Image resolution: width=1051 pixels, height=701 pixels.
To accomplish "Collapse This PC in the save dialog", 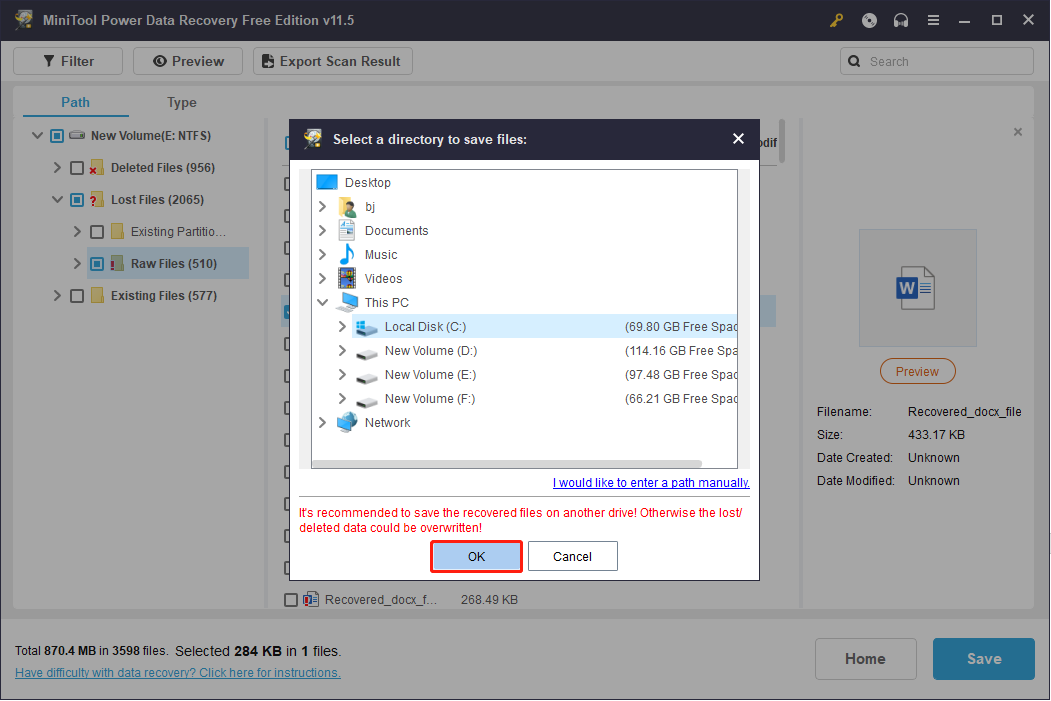I will 322,302.
